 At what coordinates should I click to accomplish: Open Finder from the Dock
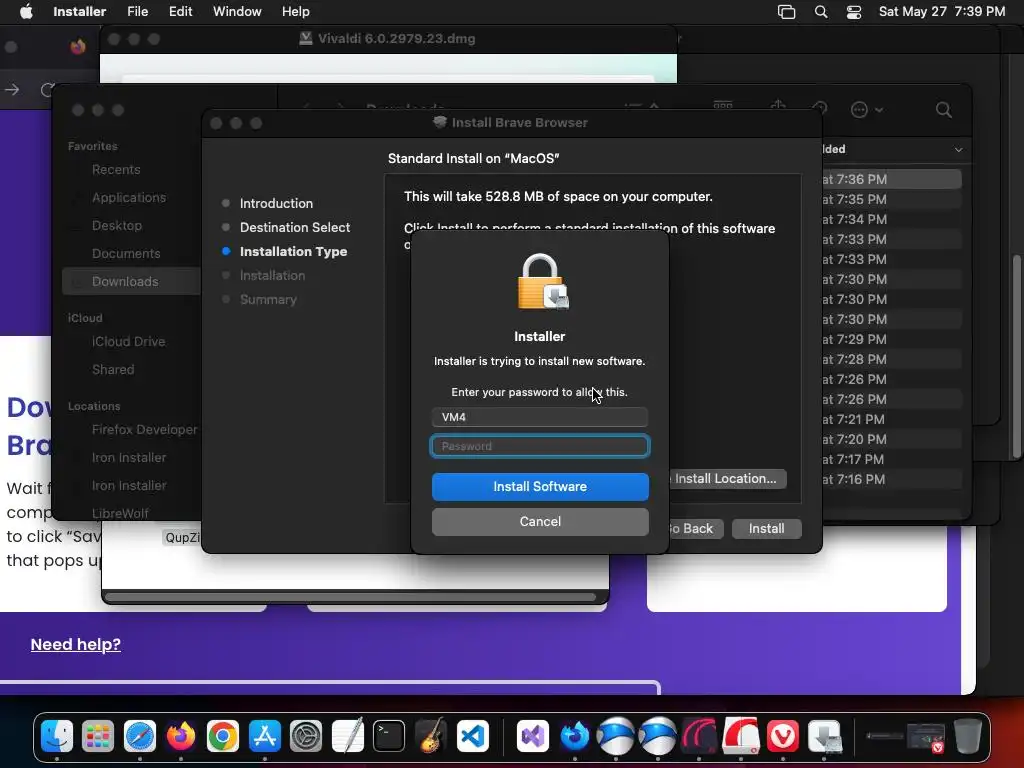pos(57,736)
